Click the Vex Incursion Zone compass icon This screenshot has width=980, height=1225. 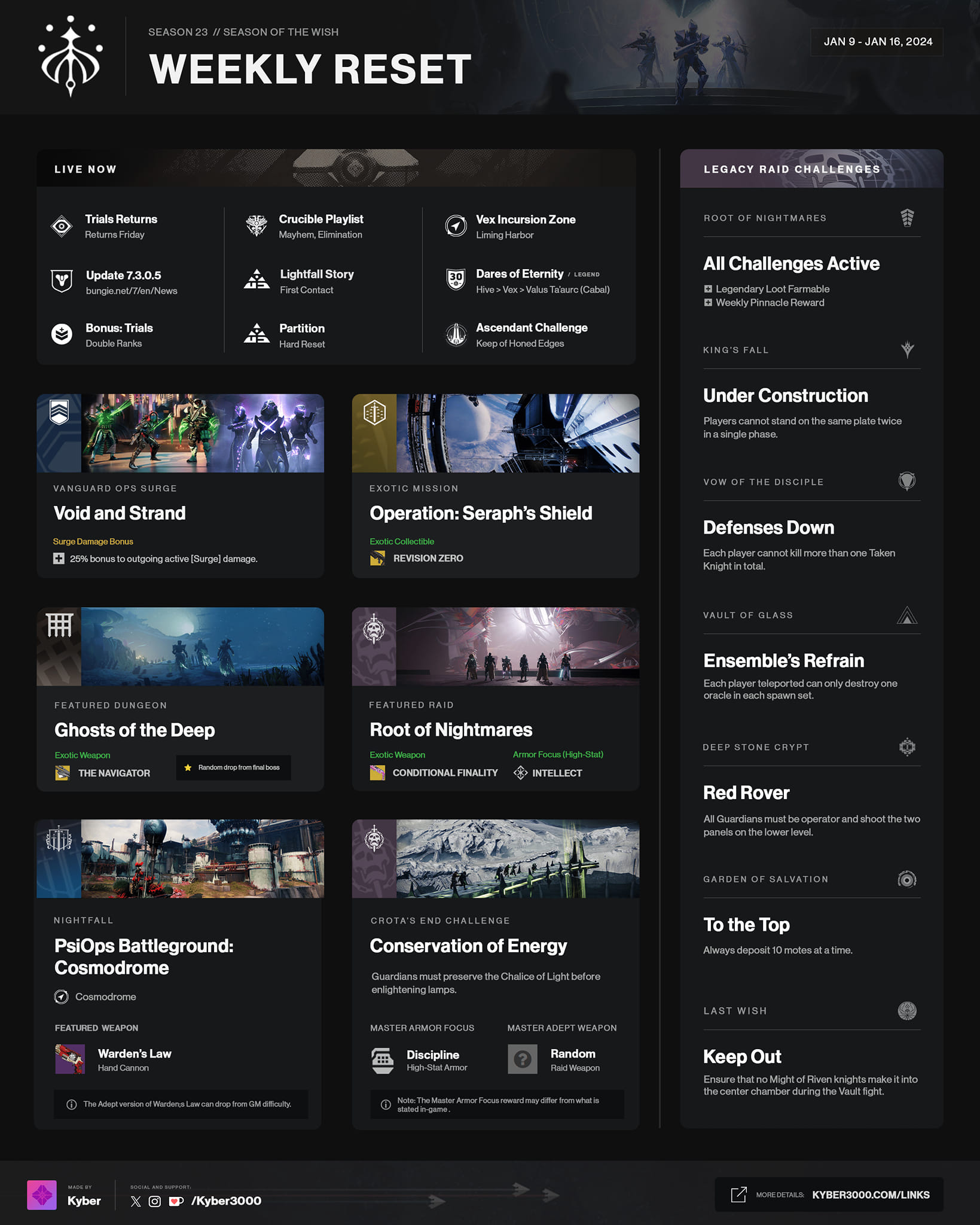click(456, 226)
